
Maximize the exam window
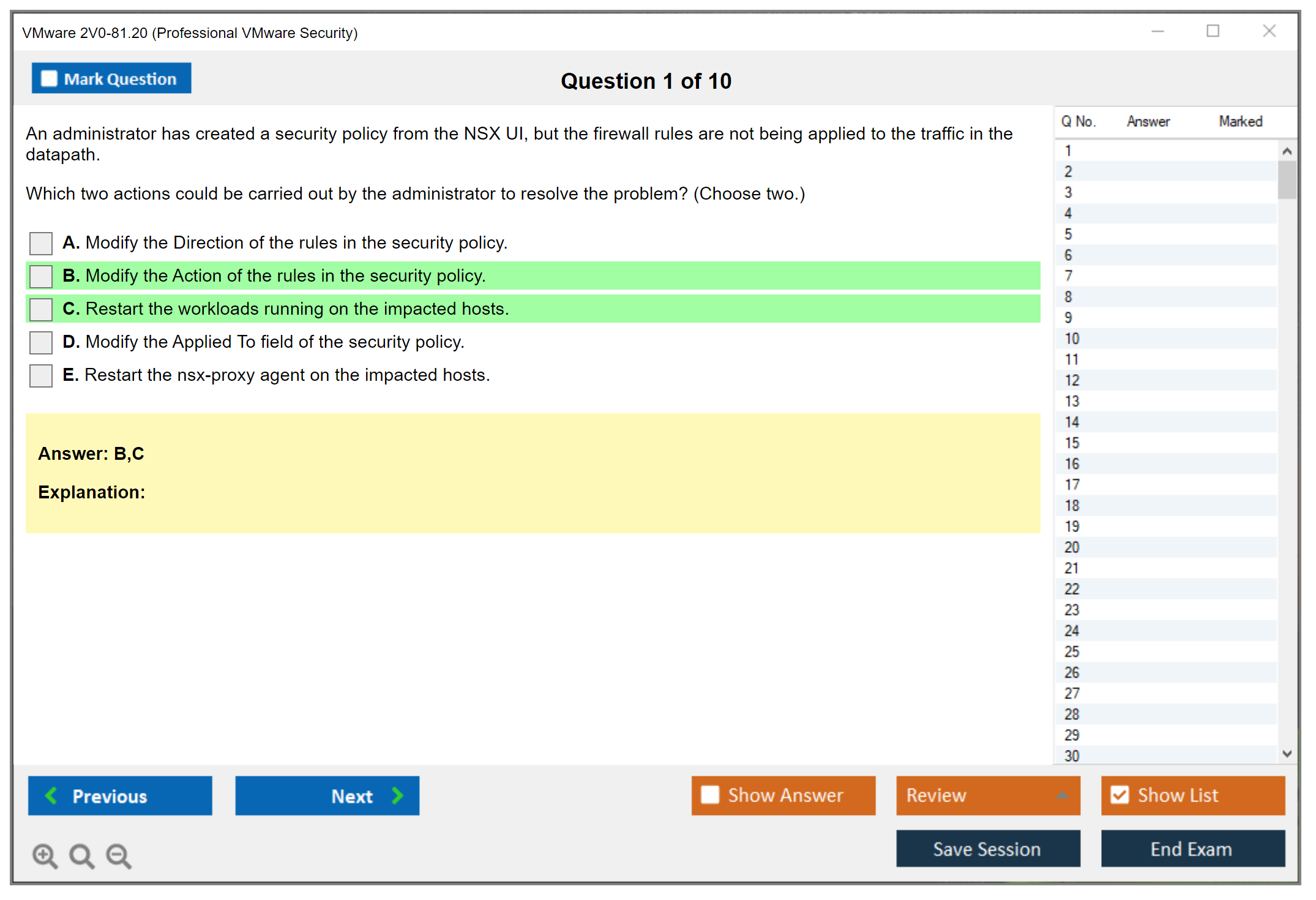[x=1213, y=31]
